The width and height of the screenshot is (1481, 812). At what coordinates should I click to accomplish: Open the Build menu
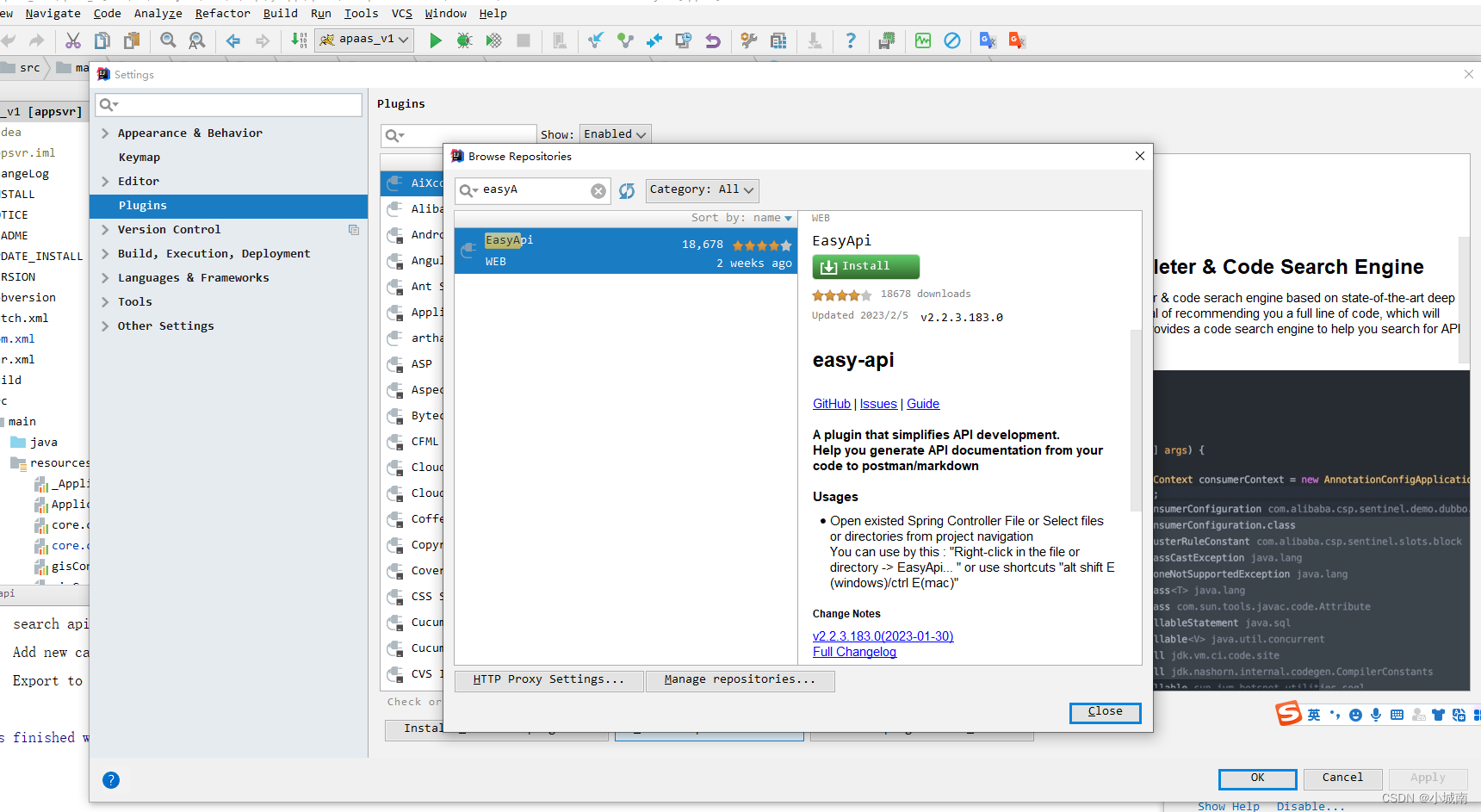tap(281, 13)
